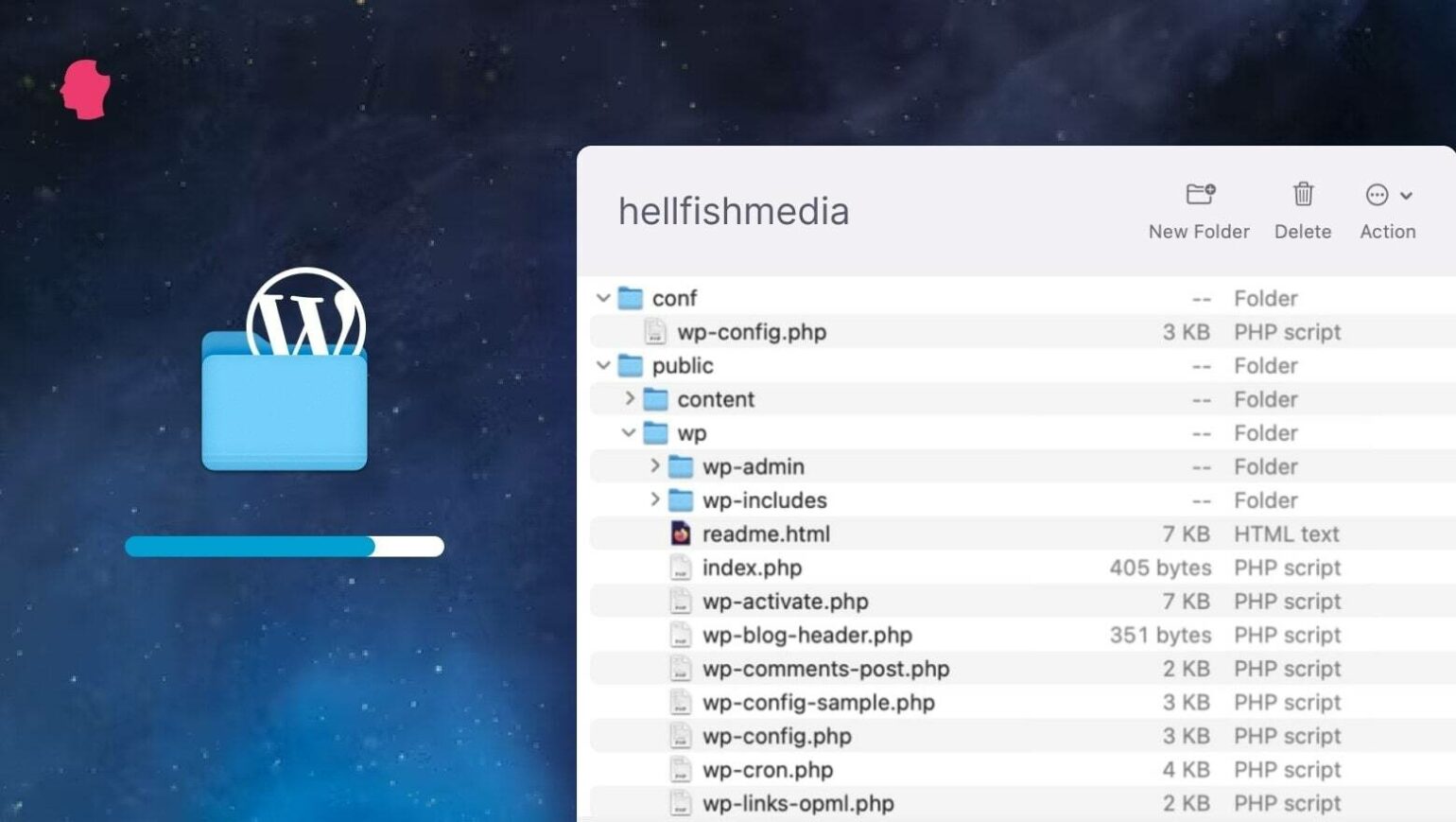The width and height of the screenshot is (1456, 822).
Task: Expand the content folder chevron
Action: click(x=630, y=399)
